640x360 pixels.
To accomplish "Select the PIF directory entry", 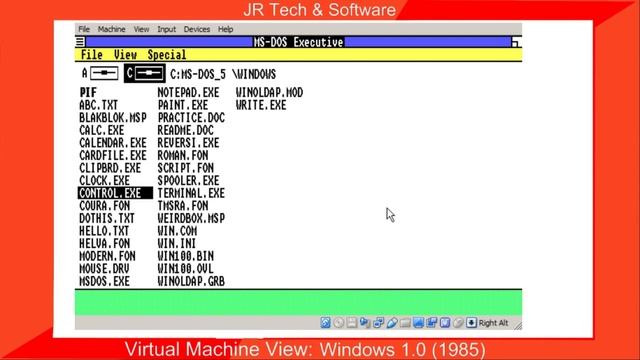I will [x=88, y=93].
